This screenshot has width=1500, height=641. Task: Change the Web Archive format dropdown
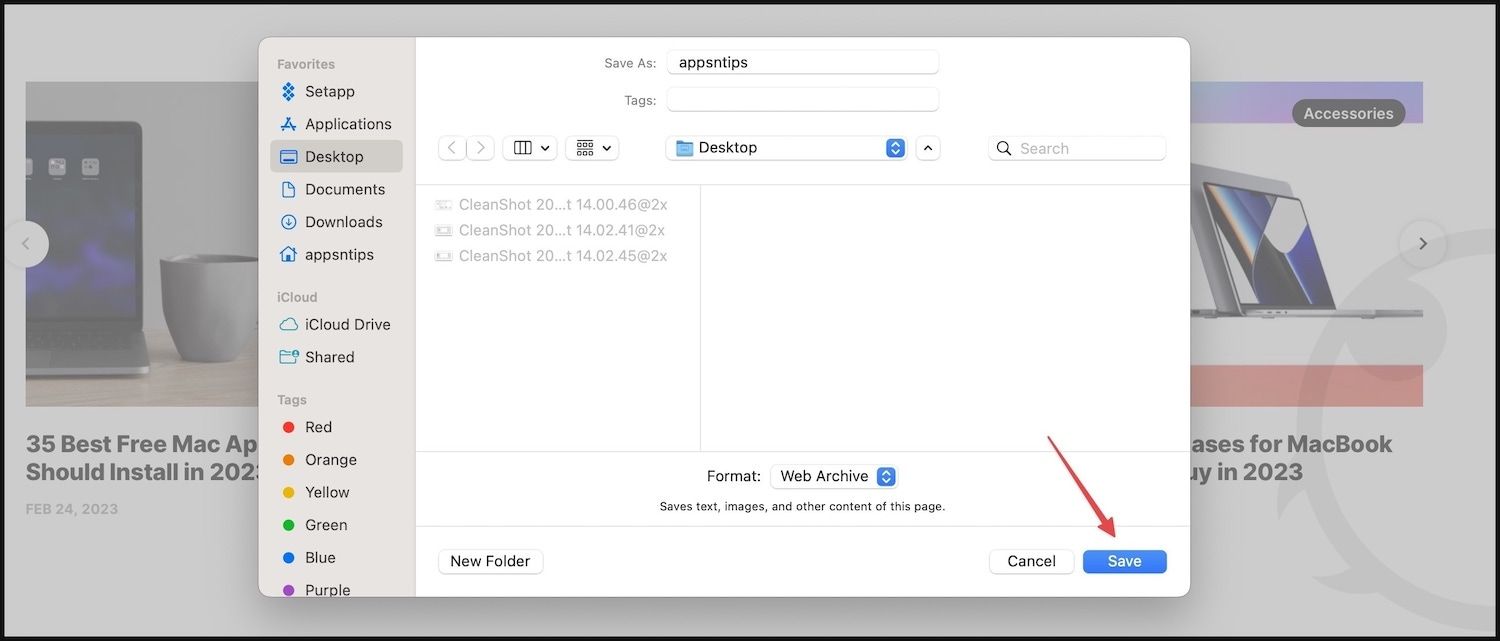(834, 477)
